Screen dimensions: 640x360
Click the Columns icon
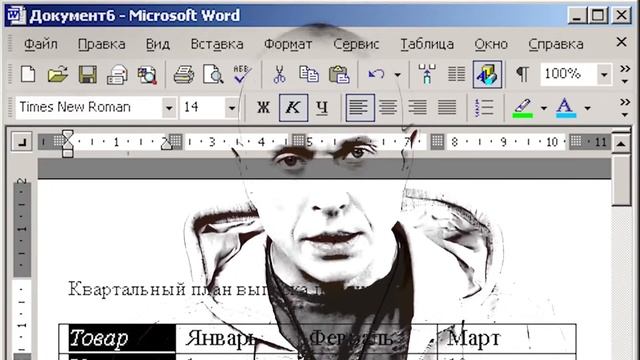[456, 75]
